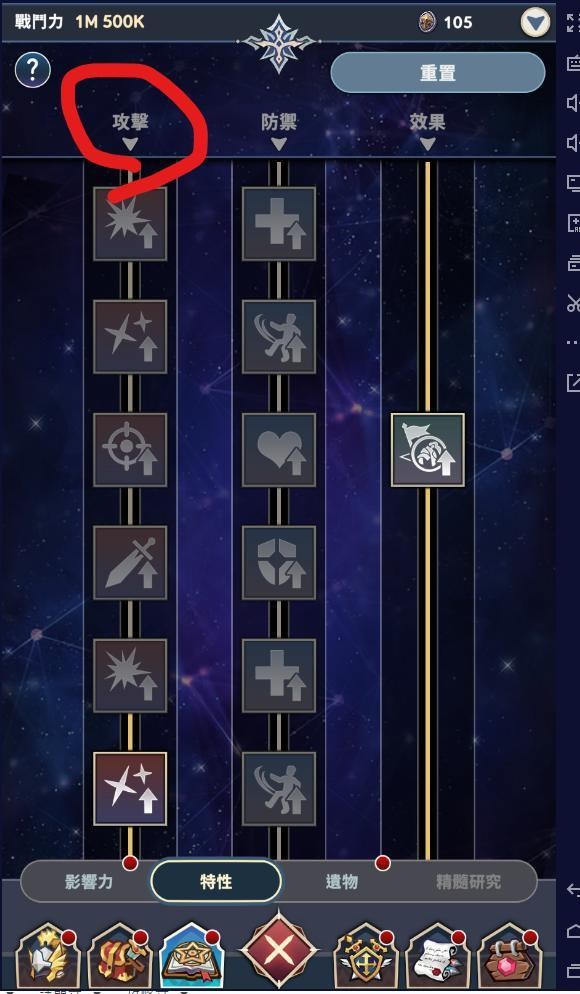Open the treasure chest gem icon

point(505,954)
